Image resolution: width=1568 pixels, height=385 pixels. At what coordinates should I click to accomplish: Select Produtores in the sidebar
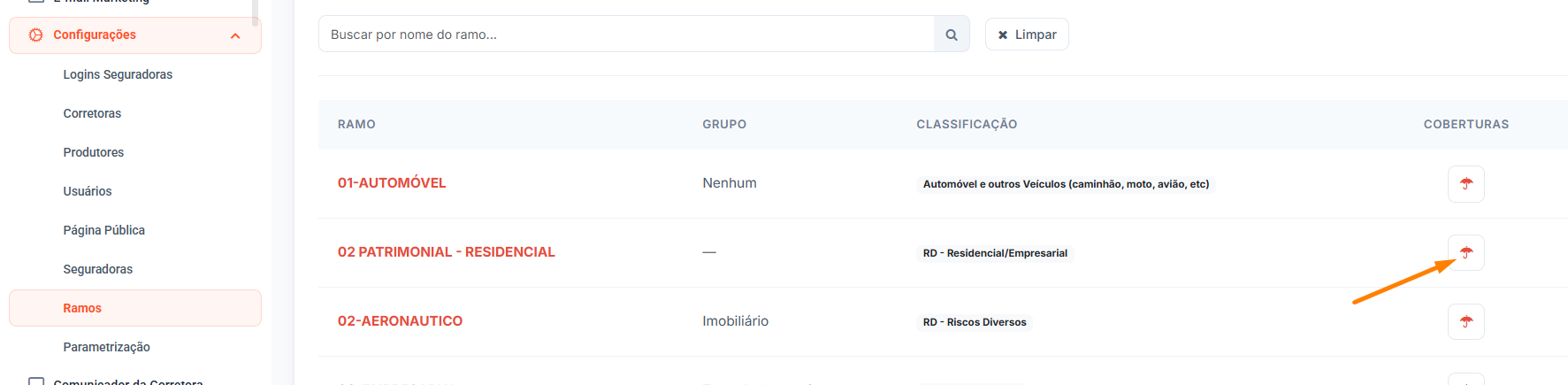pos(94,152)
